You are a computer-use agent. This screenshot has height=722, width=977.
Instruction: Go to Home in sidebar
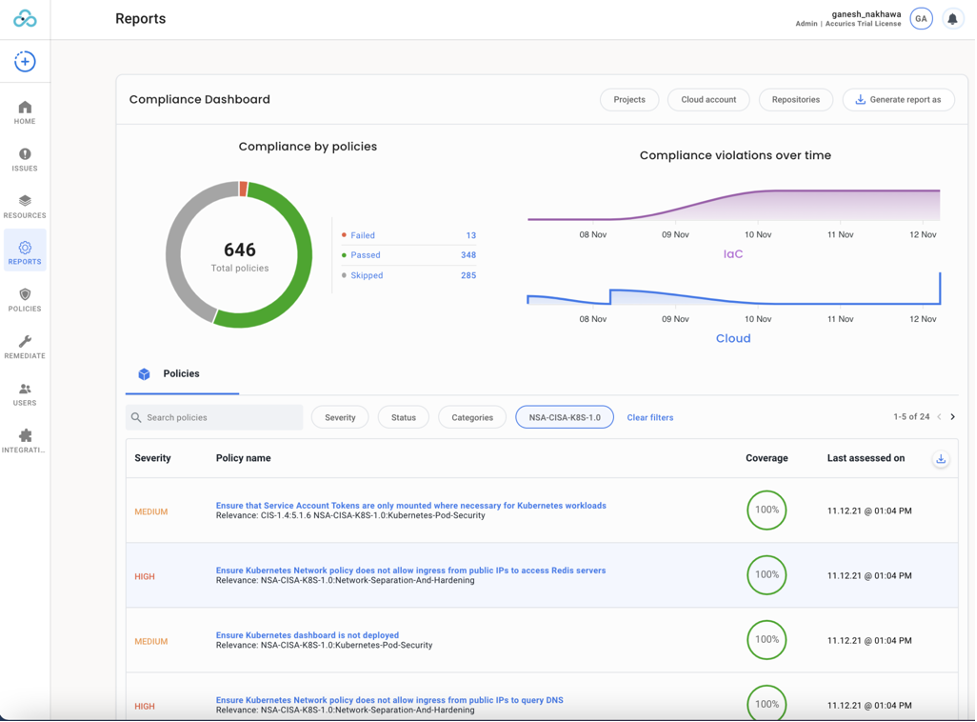tap(25, 113)
